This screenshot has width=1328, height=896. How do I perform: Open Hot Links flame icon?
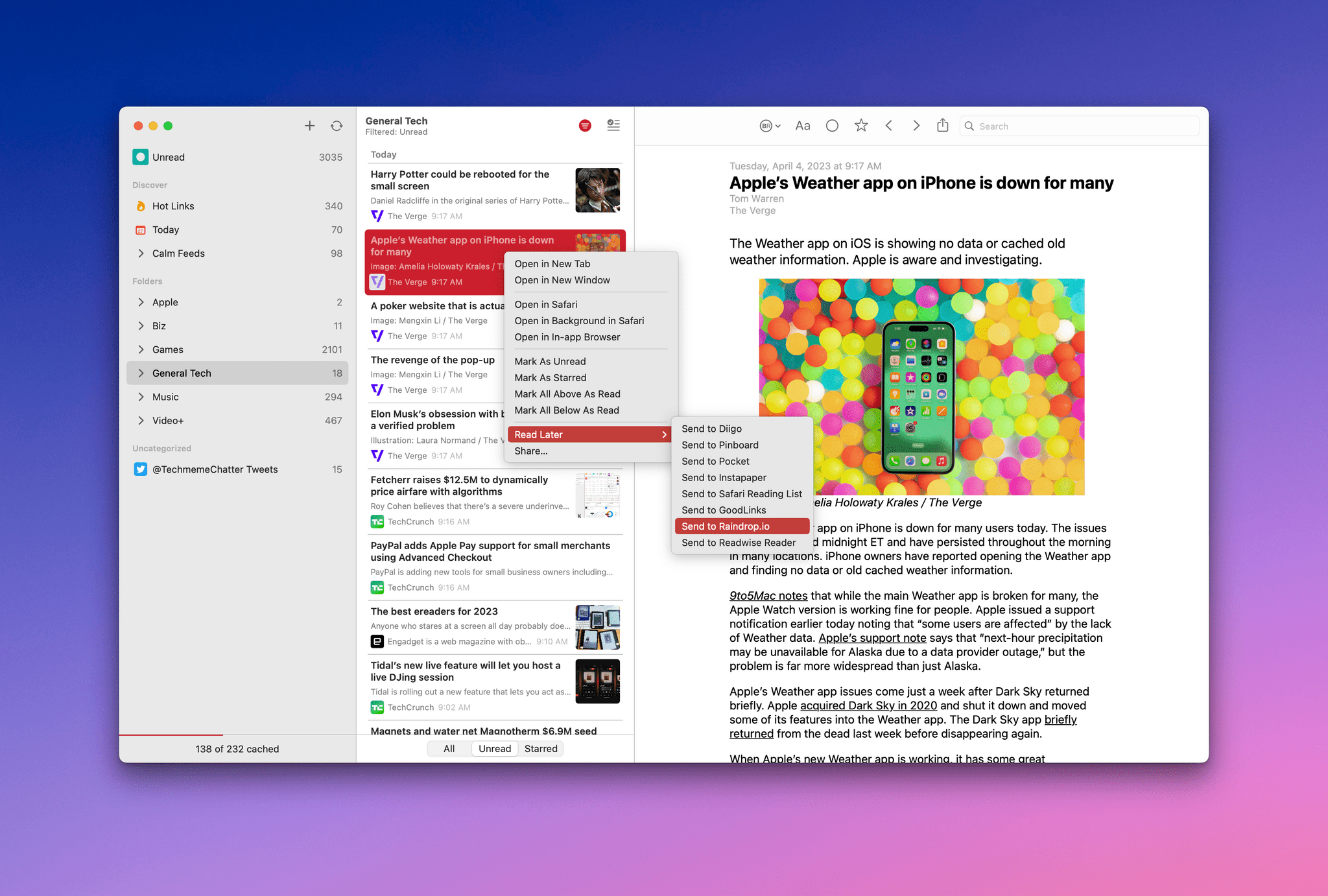(x=140, y=206)
